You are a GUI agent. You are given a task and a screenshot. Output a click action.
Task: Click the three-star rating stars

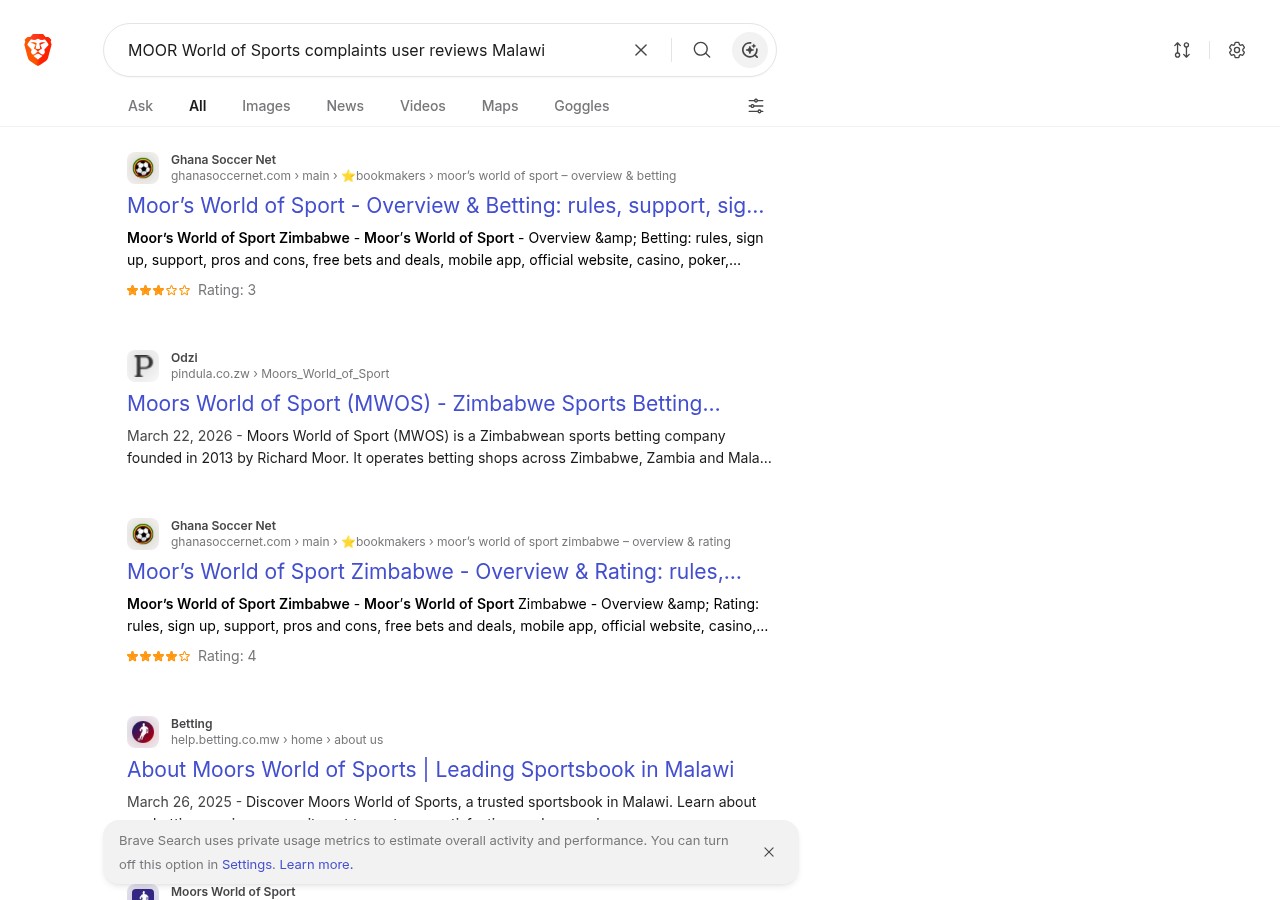tap(158, 290)
